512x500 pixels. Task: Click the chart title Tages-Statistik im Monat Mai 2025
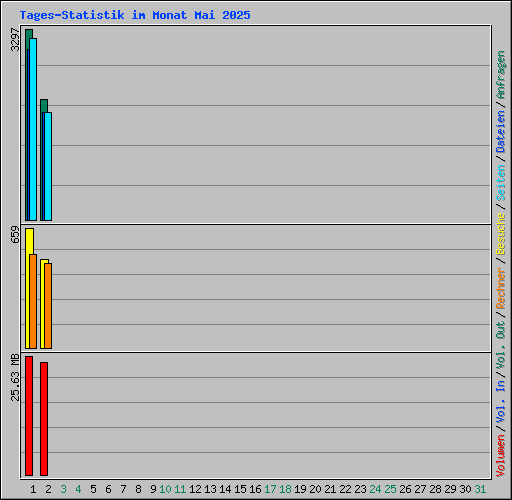pos(135,15)
